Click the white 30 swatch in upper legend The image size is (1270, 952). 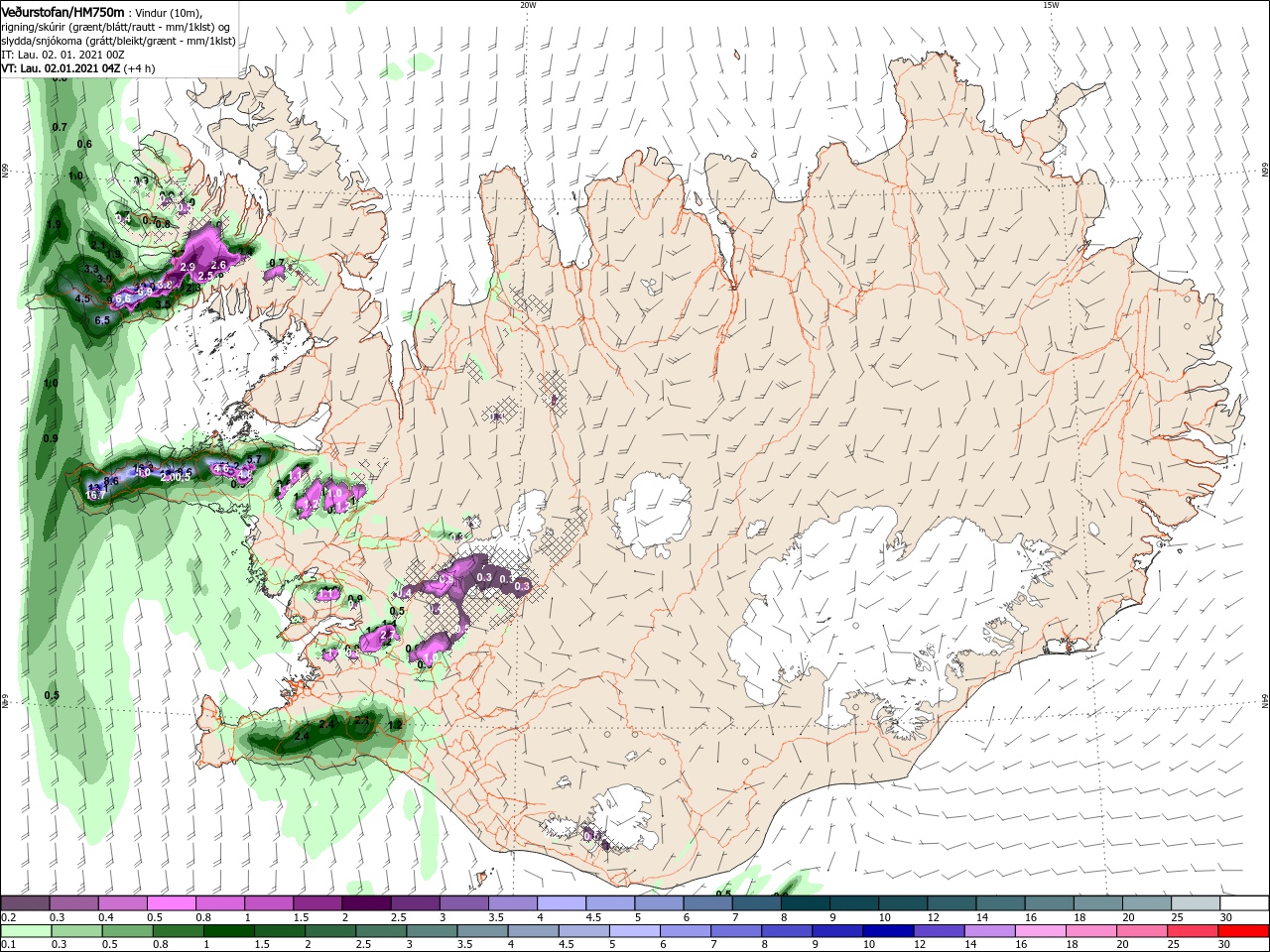coord(1244,903)
